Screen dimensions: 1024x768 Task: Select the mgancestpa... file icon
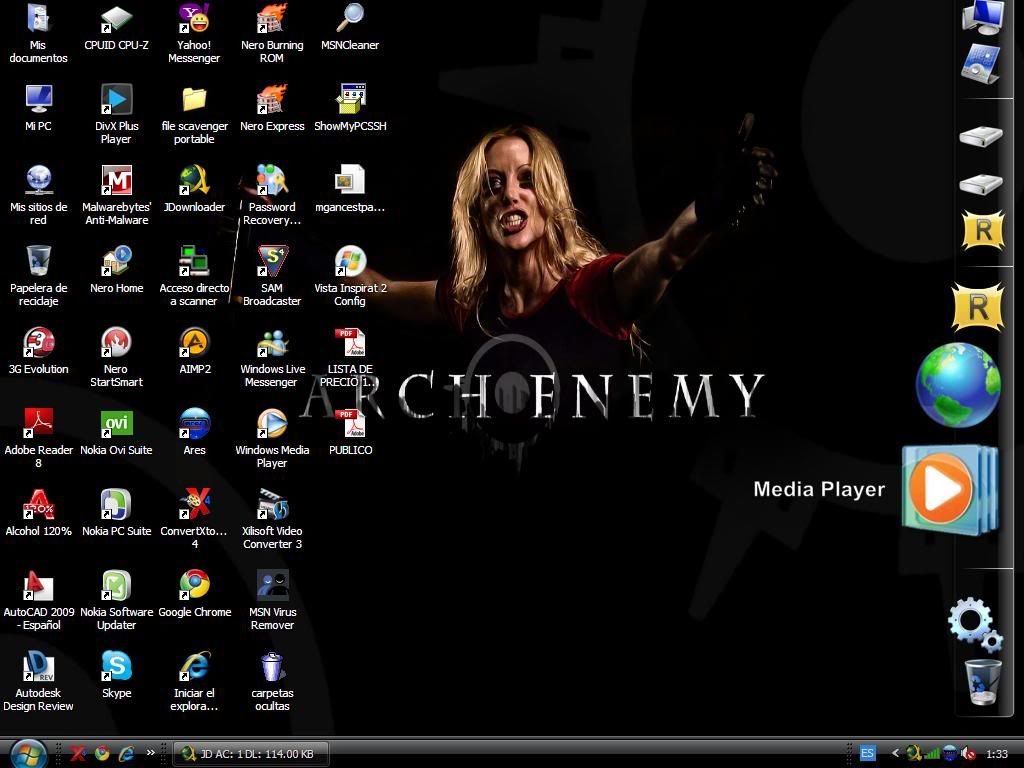coord(349,189)
